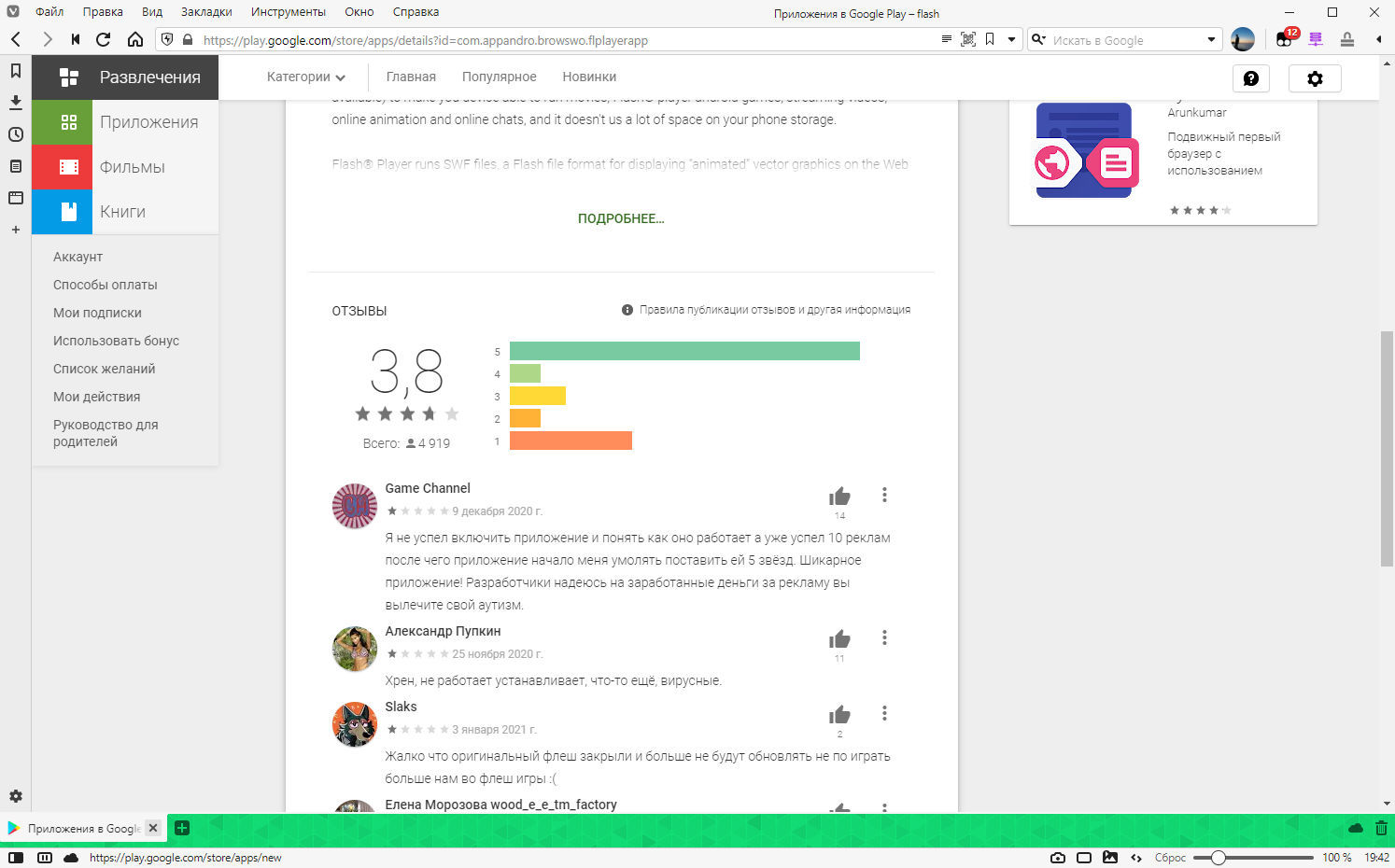Open the Bookmarks panel in the side panel
This screenshot has width=1395, height=868.
(16, 71)
